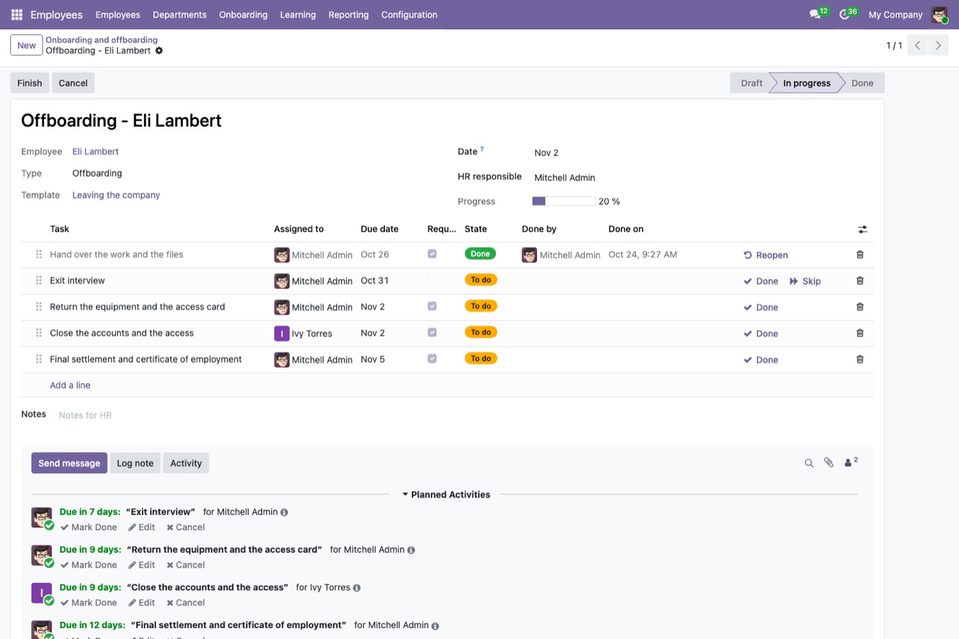Delete the 'Final settlement and certificate of employment' row

click(x=860, y=360)
